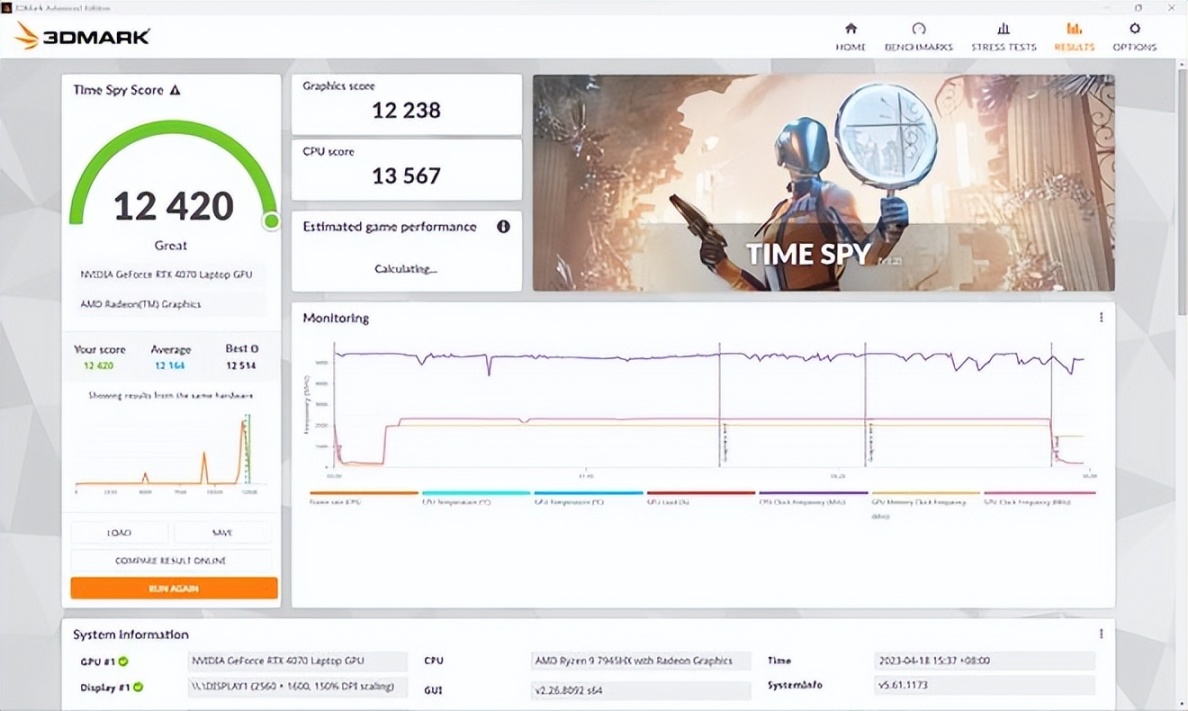Select the Results section
This screenshot has height=711, width=1188.
coord(1074,36)
